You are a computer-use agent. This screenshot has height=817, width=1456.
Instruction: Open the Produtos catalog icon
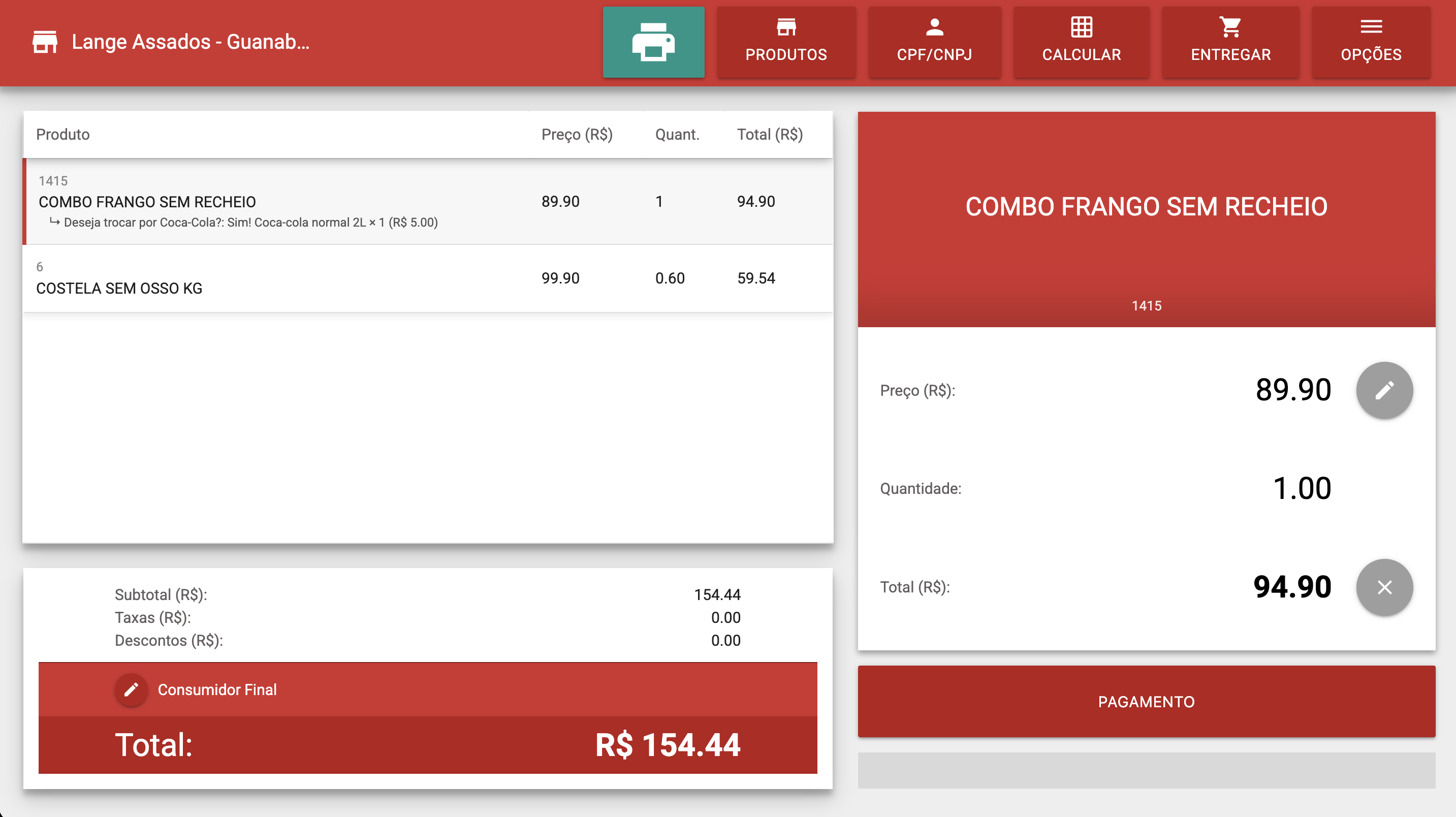[x=786, y=26]
